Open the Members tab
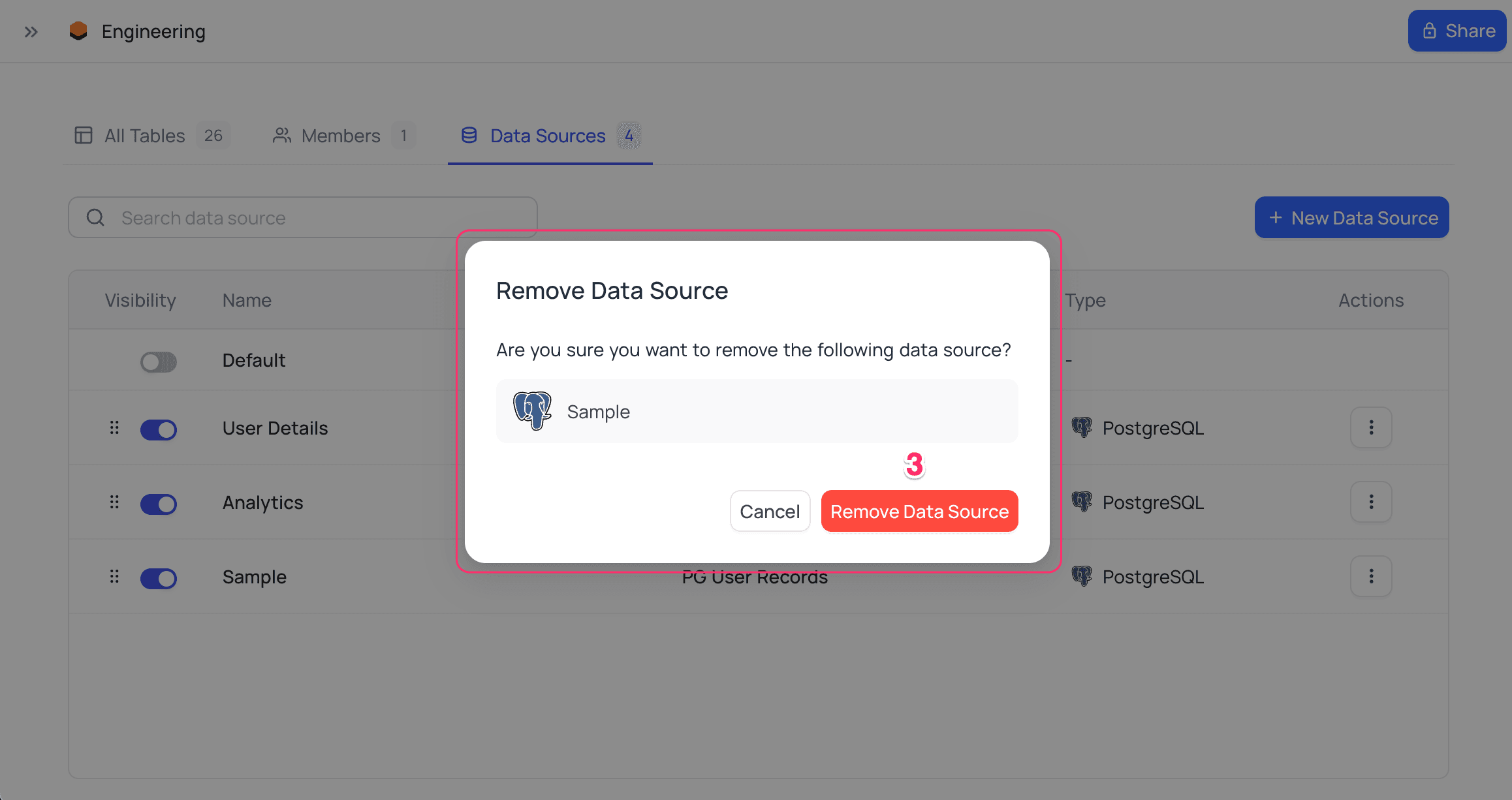Image resolution: width=1512 pixels, height=800 pixels. point(341,135)
